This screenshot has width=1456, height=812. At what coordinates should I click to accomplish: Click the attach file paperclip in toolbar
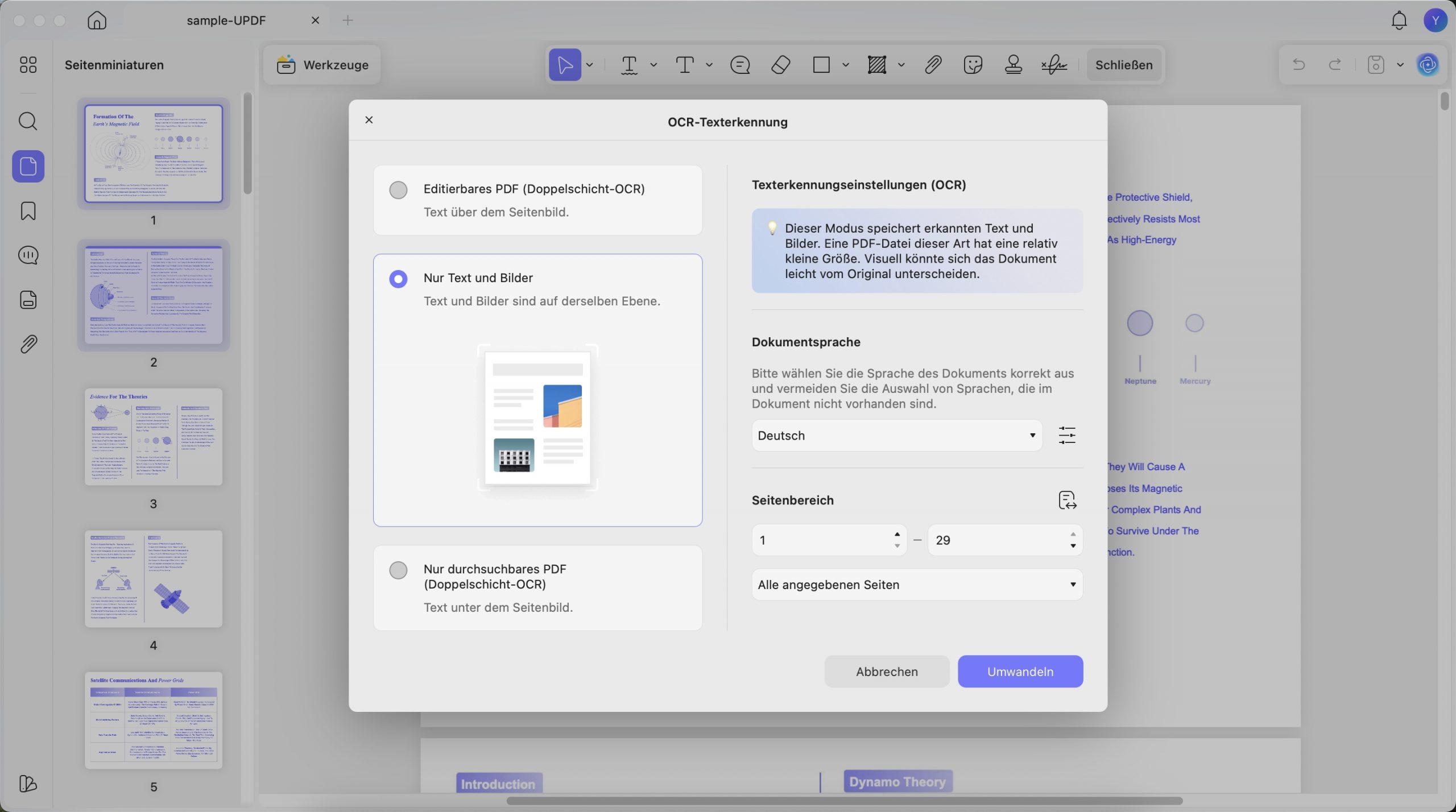[933, 65]
